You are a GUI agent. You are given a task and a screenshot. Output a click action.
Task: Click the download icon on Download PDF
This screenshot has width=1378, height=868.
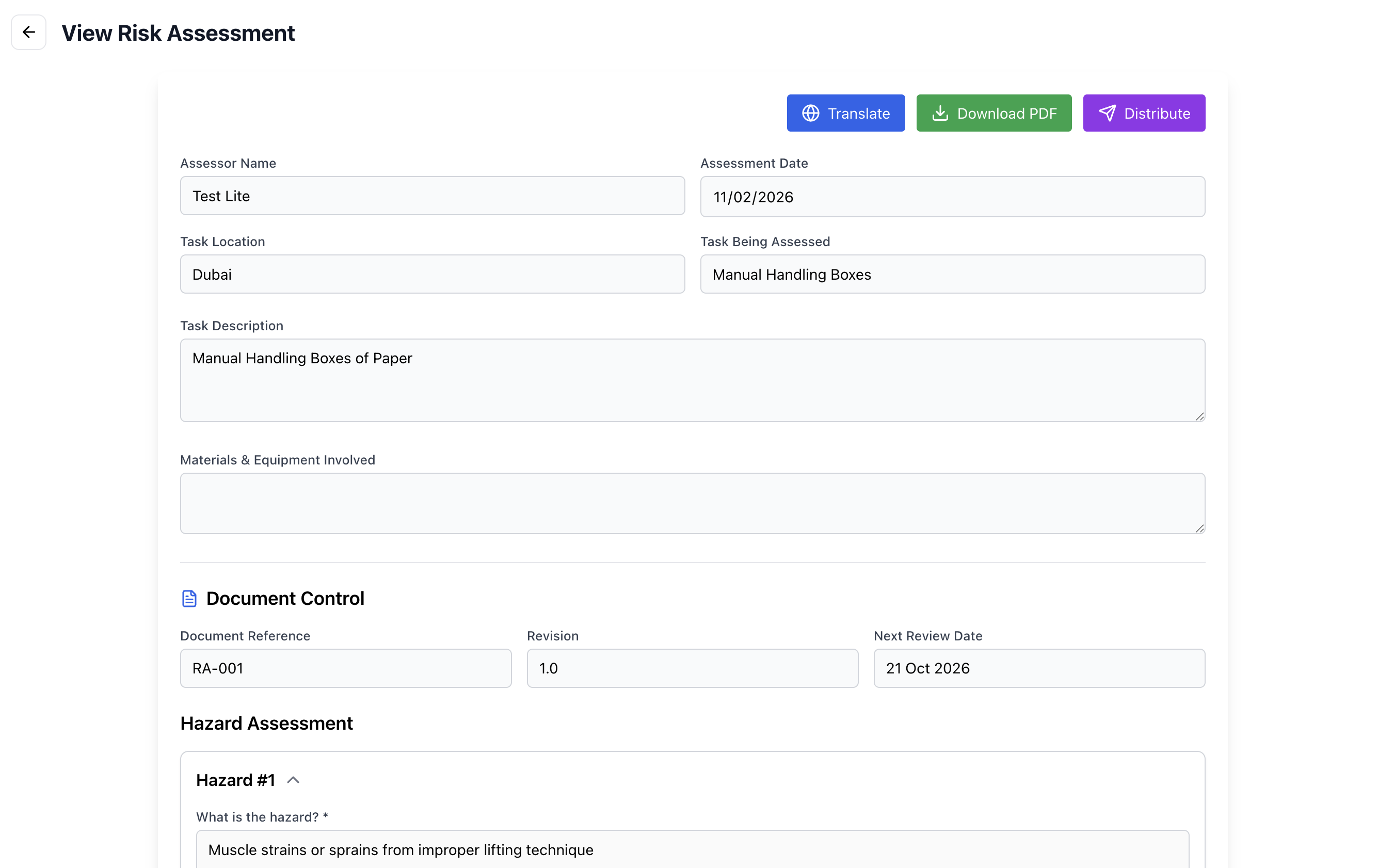(x=940, y=114)
